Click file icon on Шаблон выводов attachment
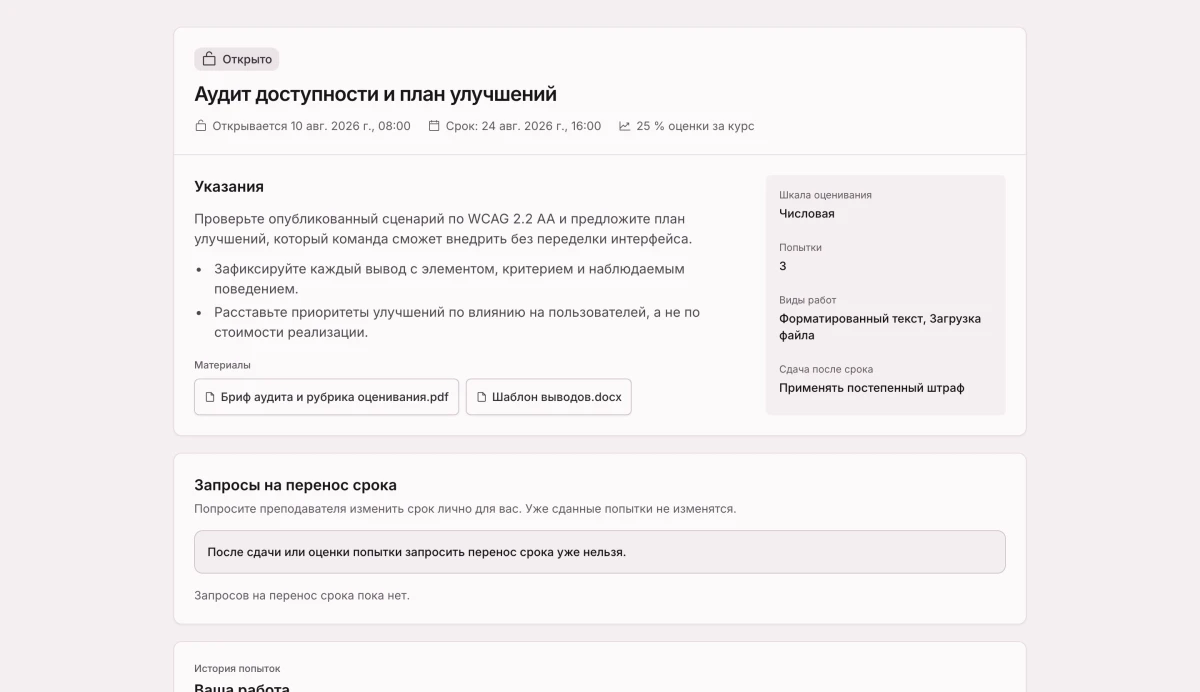Viewport: 1200px width, 692px height. pyautogui.click(x=482, y=397)
